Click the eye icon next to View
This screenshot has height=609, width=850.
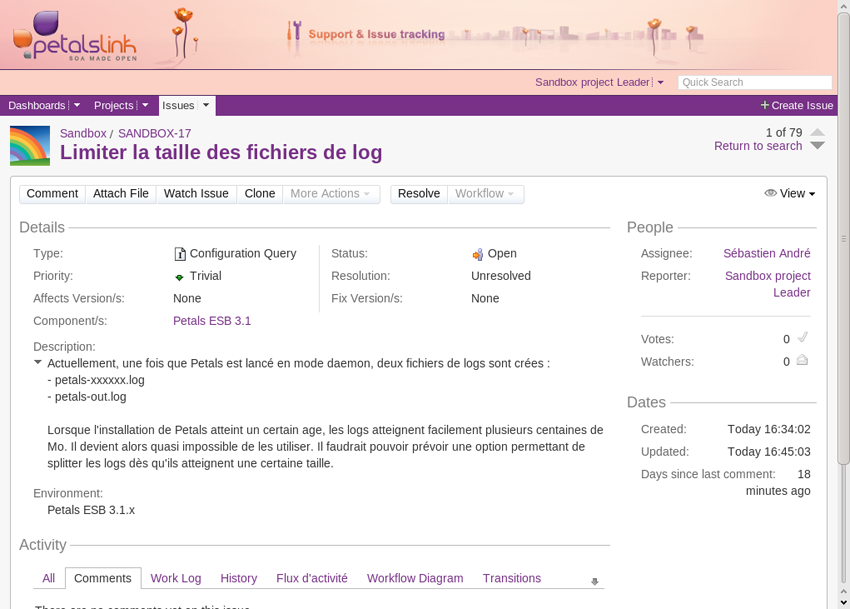click(x=770, y=193)
